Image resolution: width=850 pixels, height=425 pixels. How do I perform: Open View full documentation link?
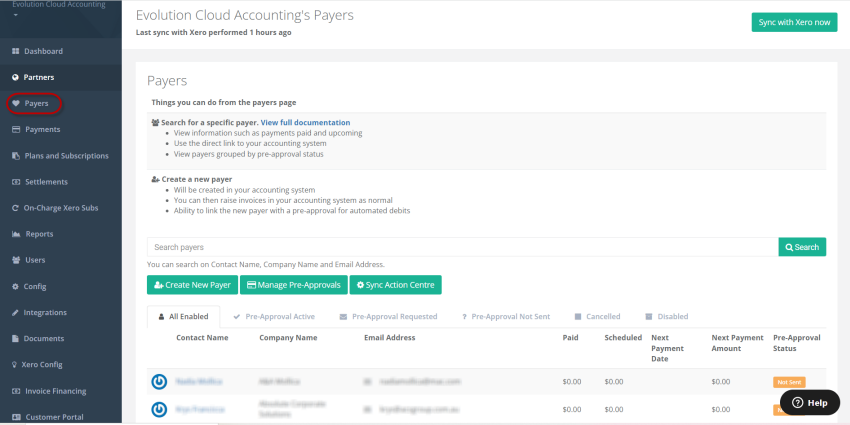pos(305,123)
